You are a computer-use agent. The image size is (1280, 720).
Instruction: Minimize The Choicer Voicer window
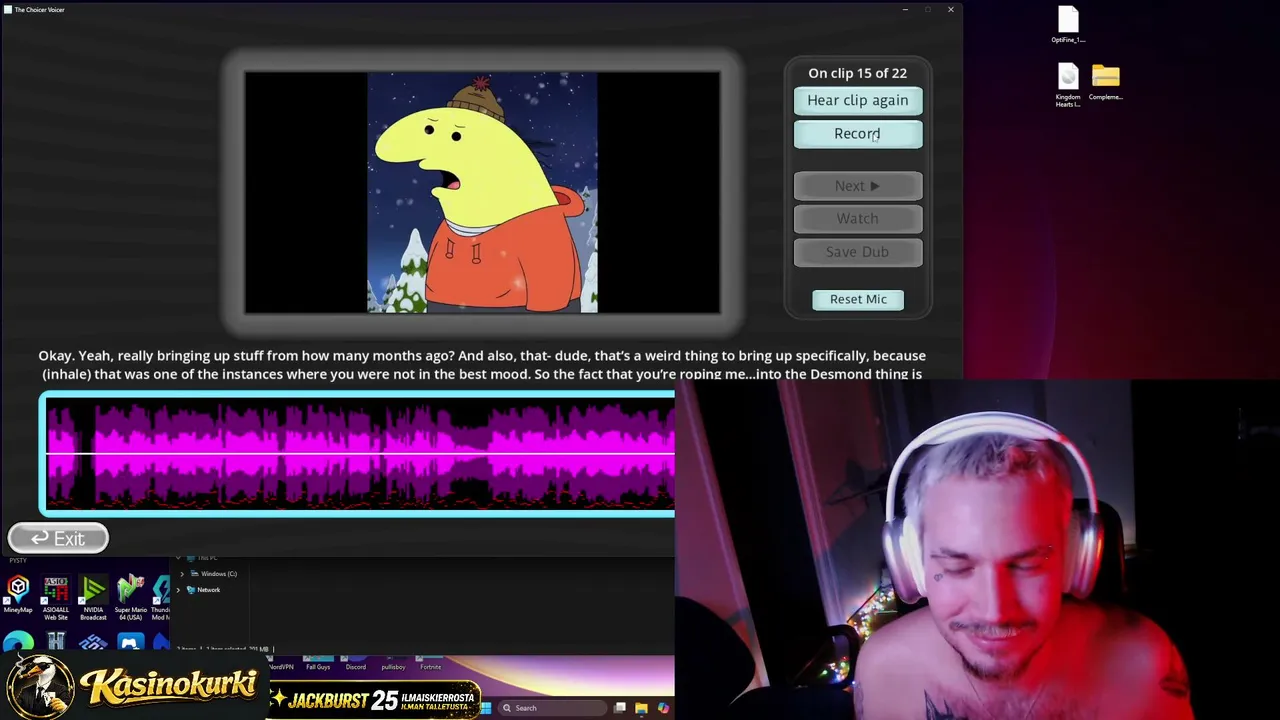pyautogui.click(x=905, y=9)
